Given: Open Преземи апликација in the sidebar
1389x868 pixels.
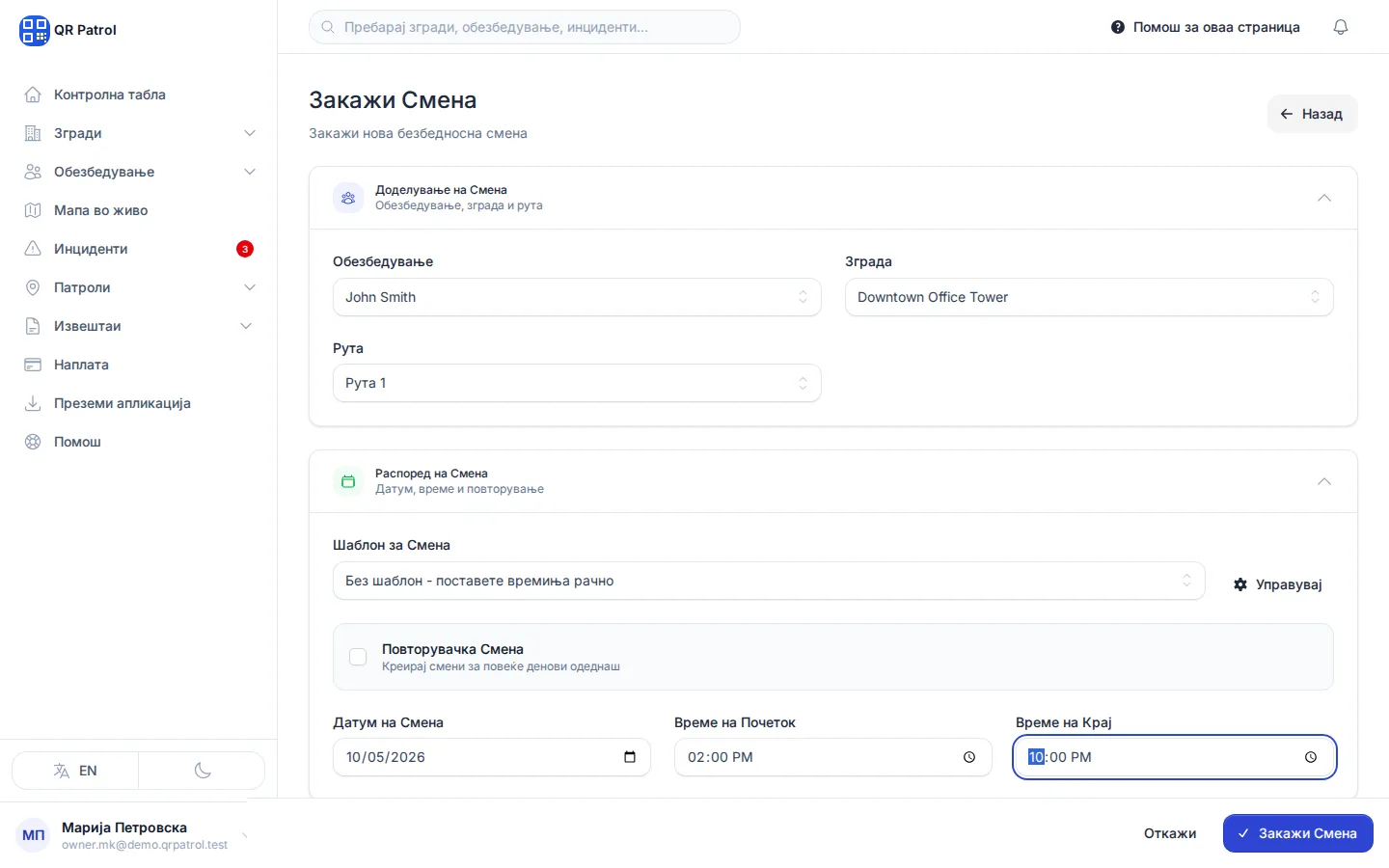Looking at the screenshot, I should pyautogui.click(x=138, y=403).
